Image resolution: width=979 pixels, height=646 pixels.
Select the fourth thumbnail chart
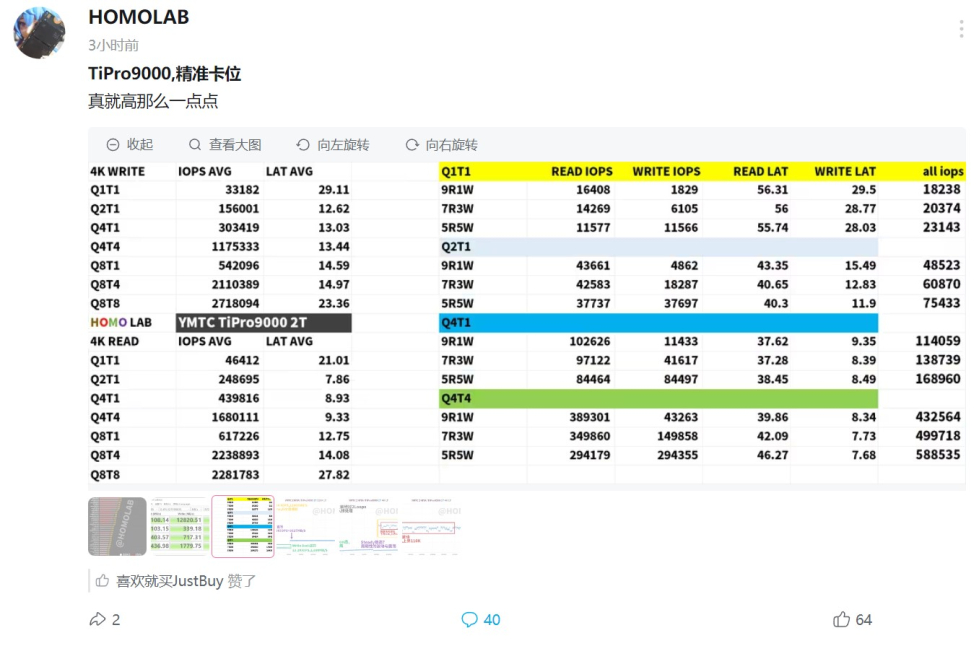304,526
